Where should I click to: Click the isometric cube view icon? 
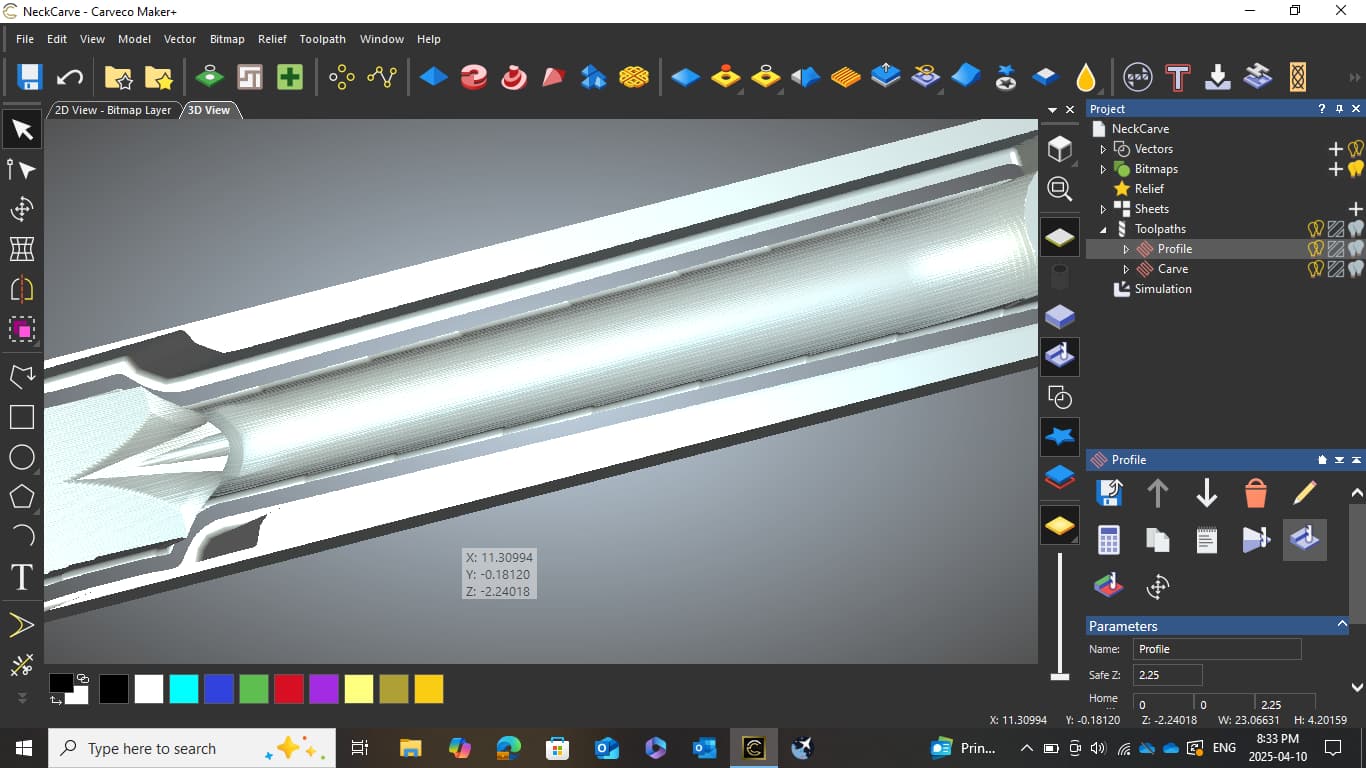click(1059, 149)
